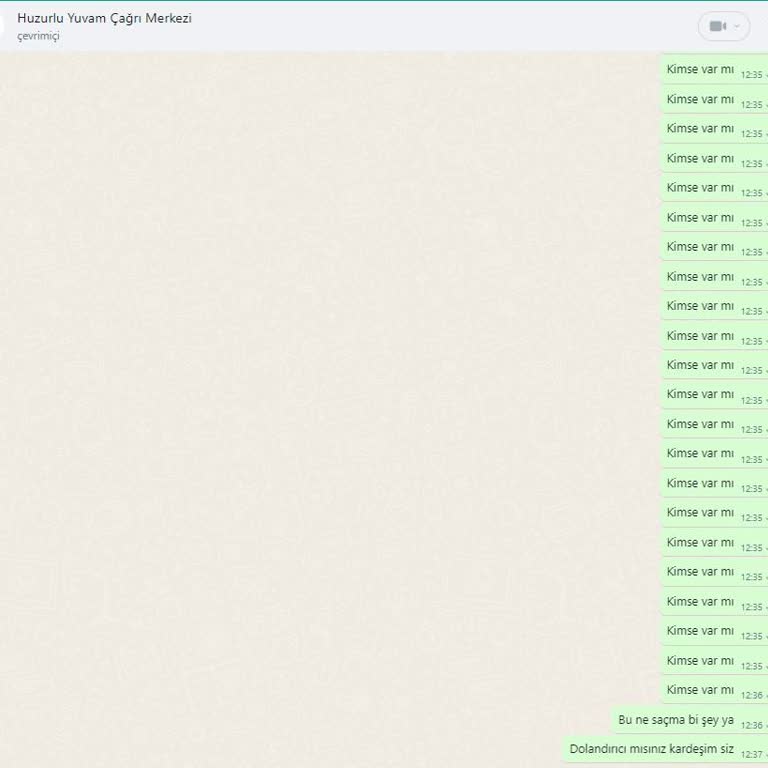Expand the video call dropdown arrow
This screenshot has height=768, width=768.
point(738,26)
